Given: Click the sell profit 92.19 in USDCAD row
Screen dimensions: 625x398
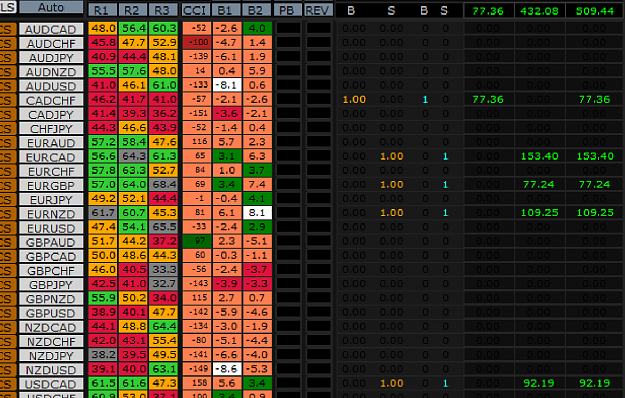Looking at the screenshot, I should point(539,383).
